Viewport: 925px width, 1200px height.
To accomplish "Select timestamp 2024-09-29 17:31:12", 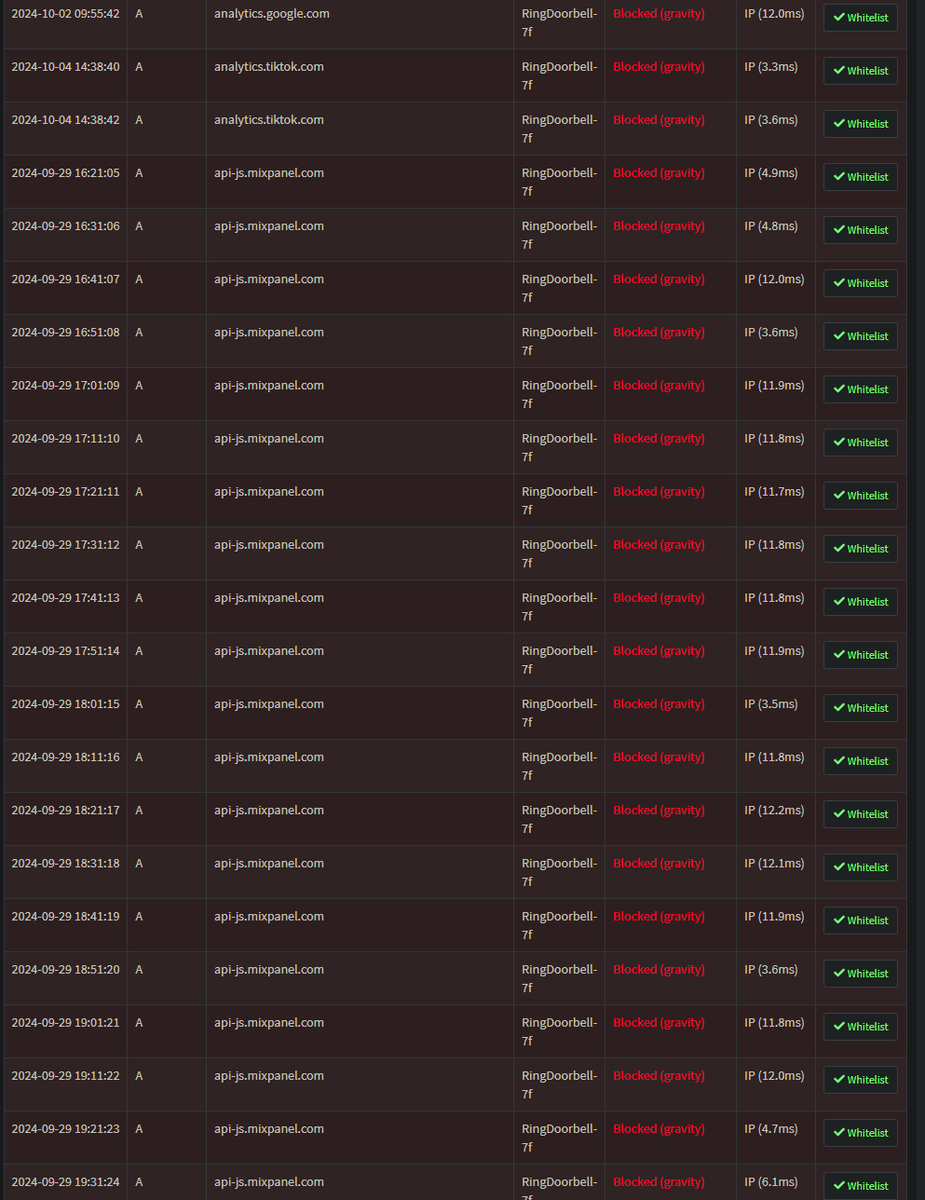I will tap(65, 545).
